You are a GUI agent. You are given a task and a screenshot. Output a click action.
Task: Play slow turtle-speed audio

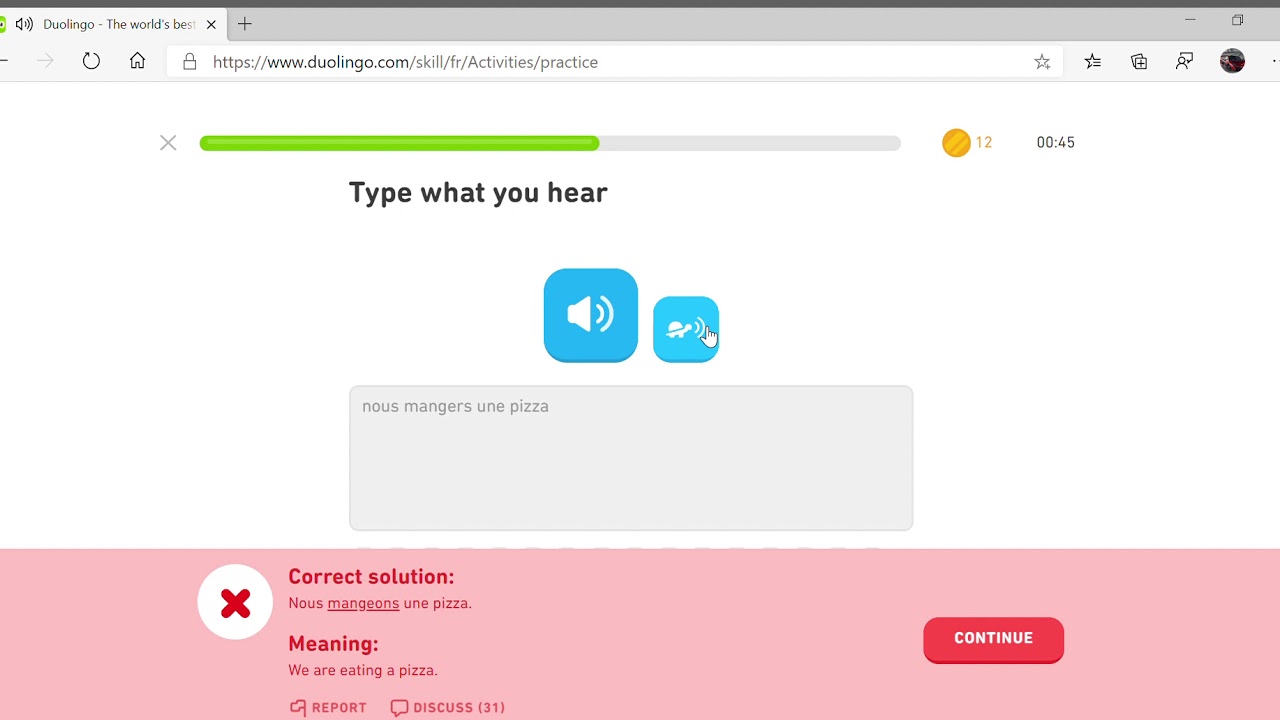pos(685,329)
